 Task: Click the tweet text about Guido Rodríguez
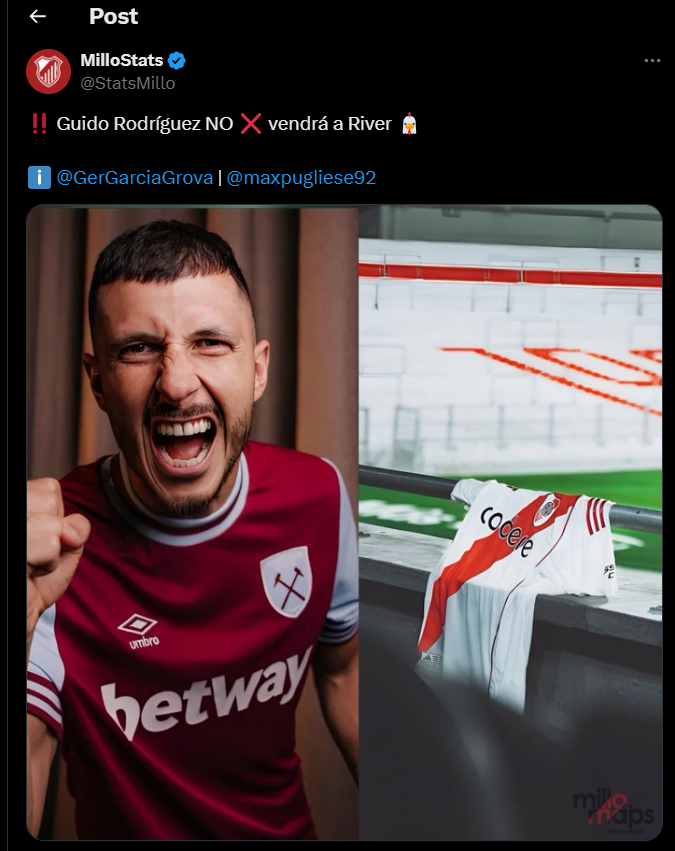tap(224, 124)
